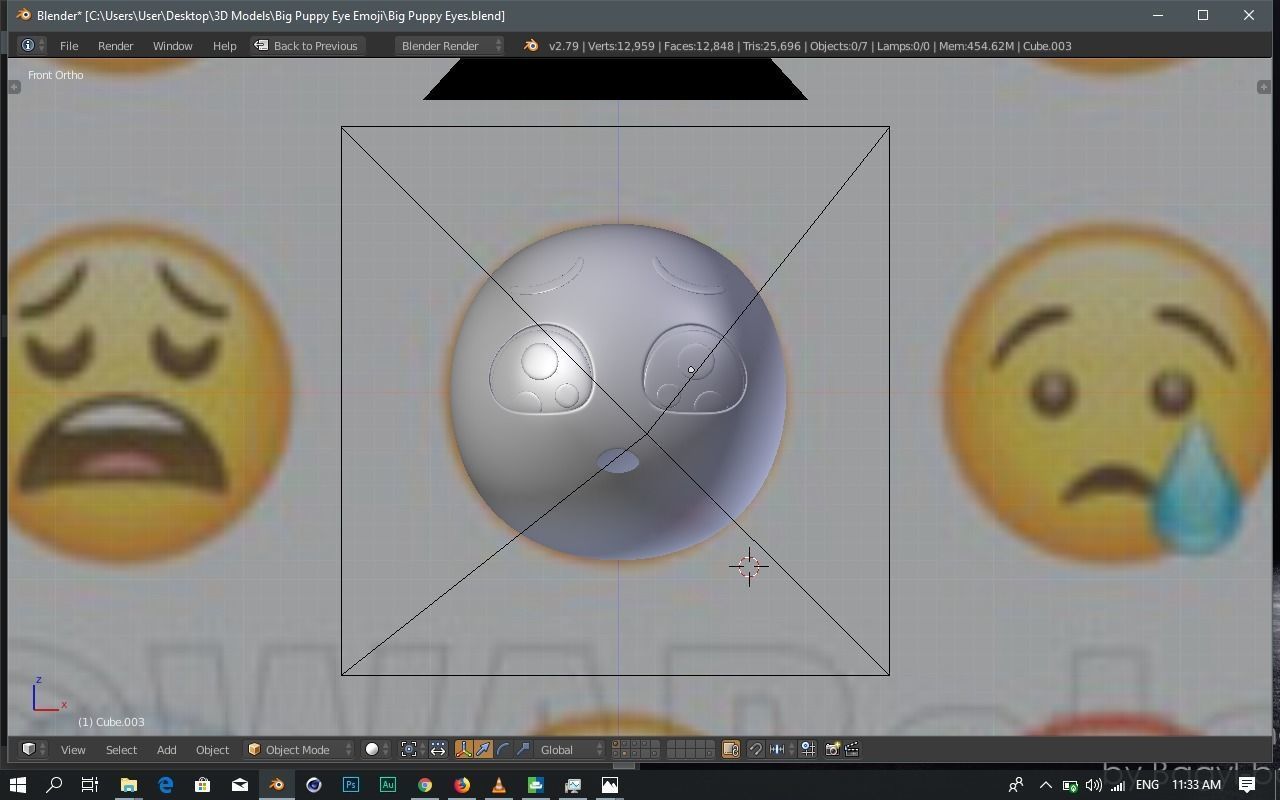This screenshot has width=1280, height=800.
Task: Enable the rotate manipulator
Action: pyautogui.click(x=503, y=749)
